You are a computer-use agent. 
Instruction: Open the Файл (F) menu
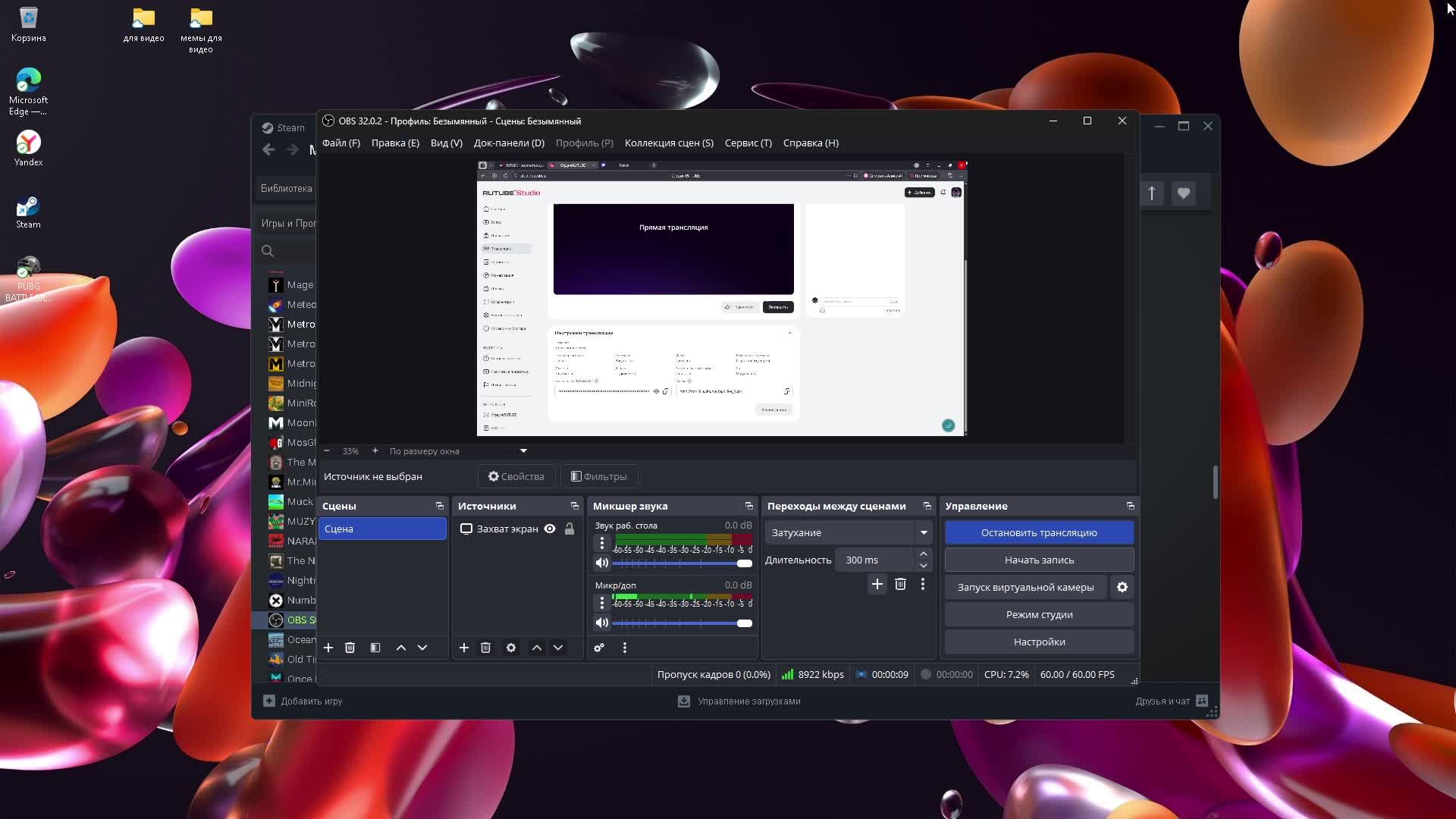tap(340, 143)
